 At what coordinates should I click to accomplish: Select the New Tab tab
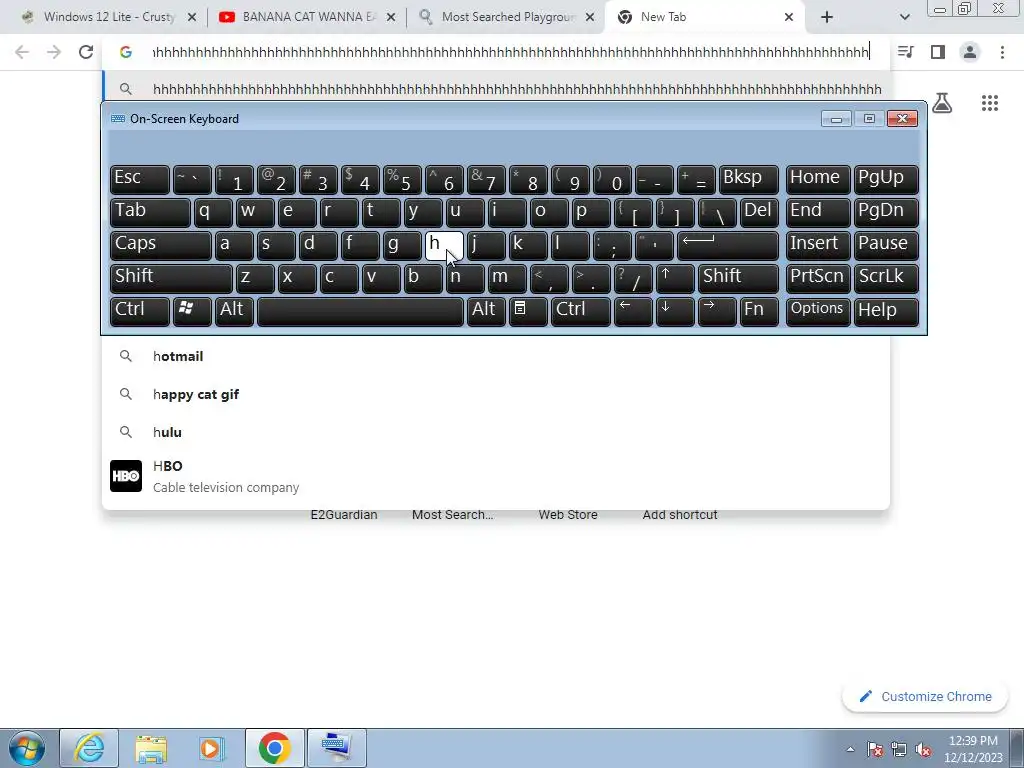705,17
